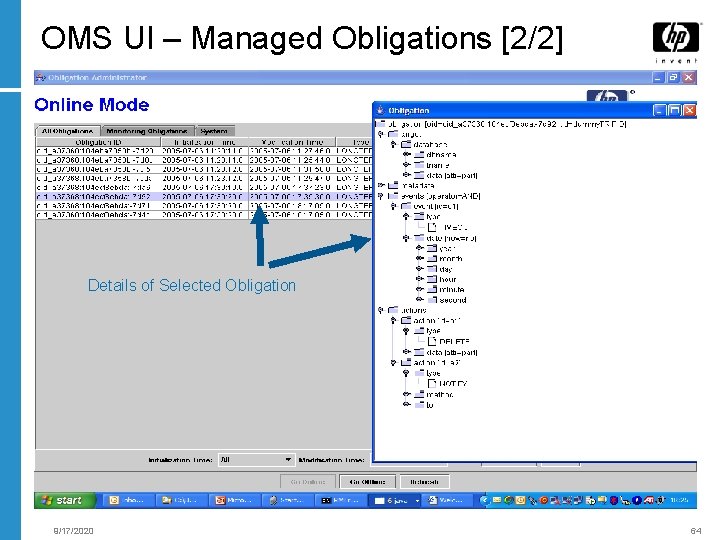This screenshot has height=540, width=720.
Task: Select the highlighted obligation row in table
Action: 204,197
